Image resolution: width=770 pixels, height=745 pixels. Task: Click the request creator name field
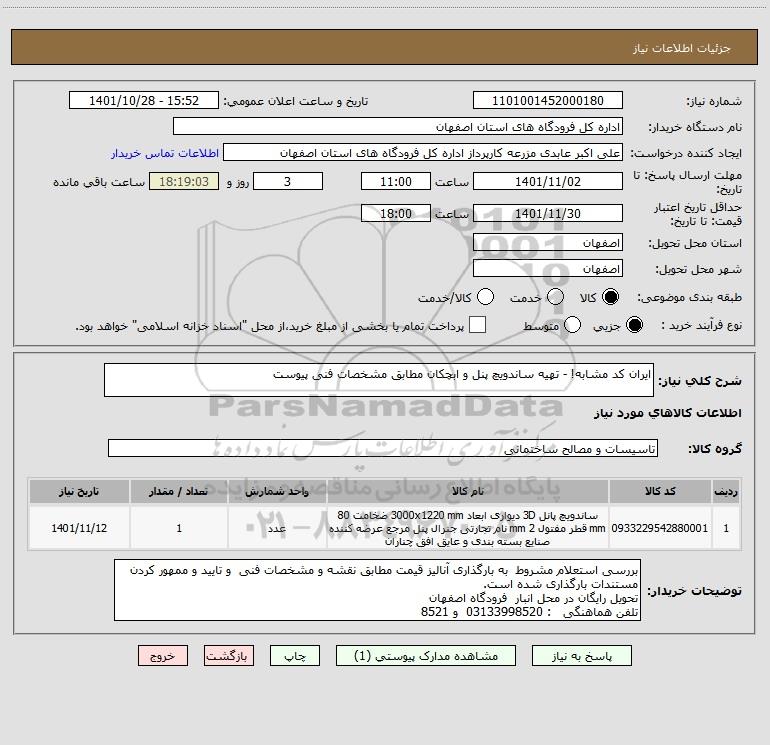(423, 153)
